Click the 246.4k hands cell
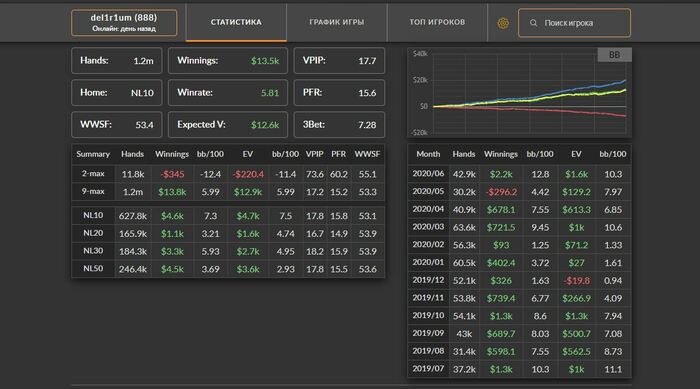 [x=133, y=269]
